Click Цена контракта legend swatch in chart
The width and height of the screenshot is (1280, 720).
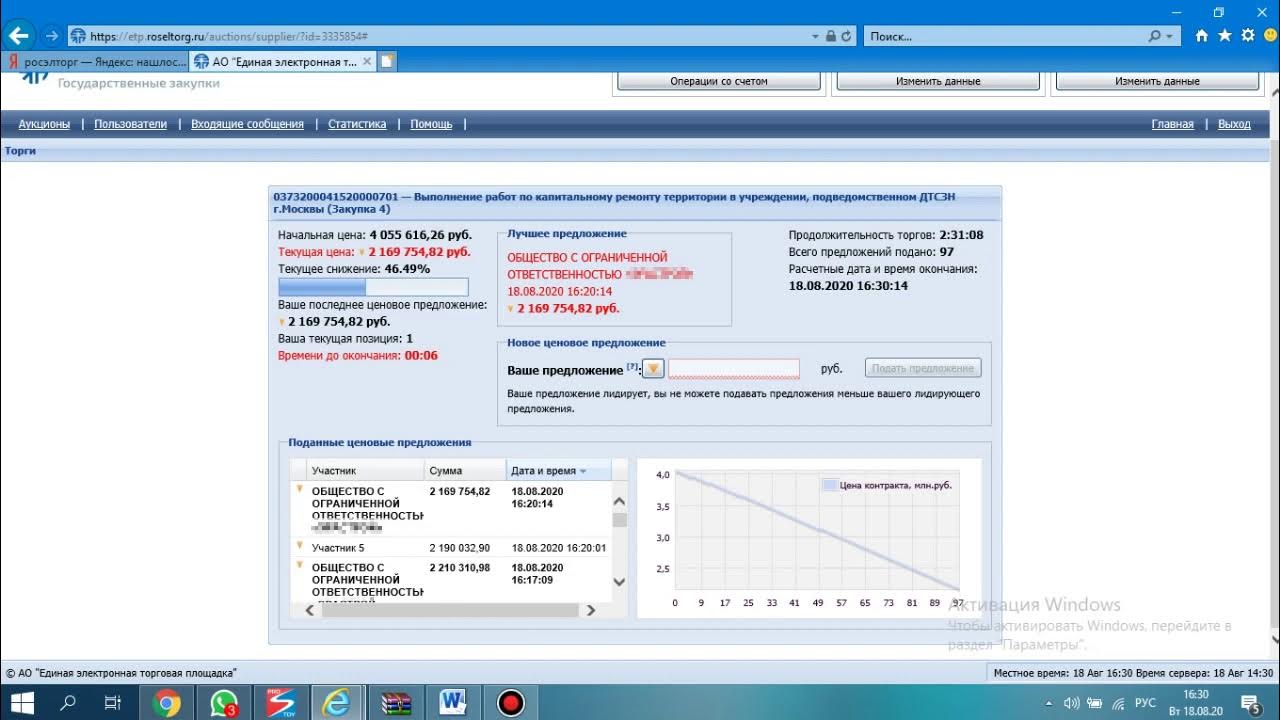point(829,485)
